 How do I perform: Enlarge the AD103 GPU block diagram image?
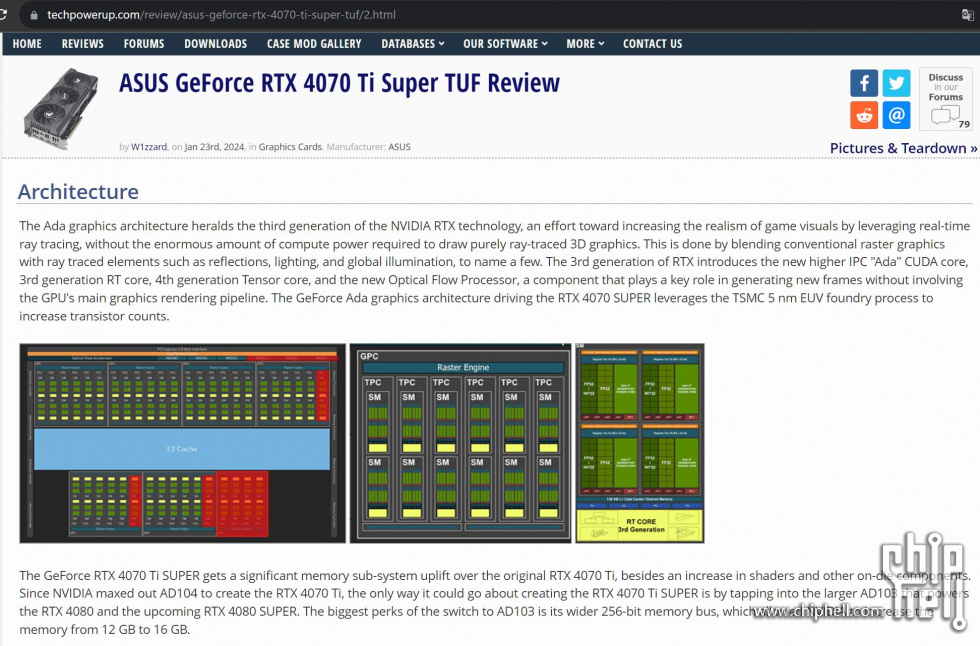[182, 443]
